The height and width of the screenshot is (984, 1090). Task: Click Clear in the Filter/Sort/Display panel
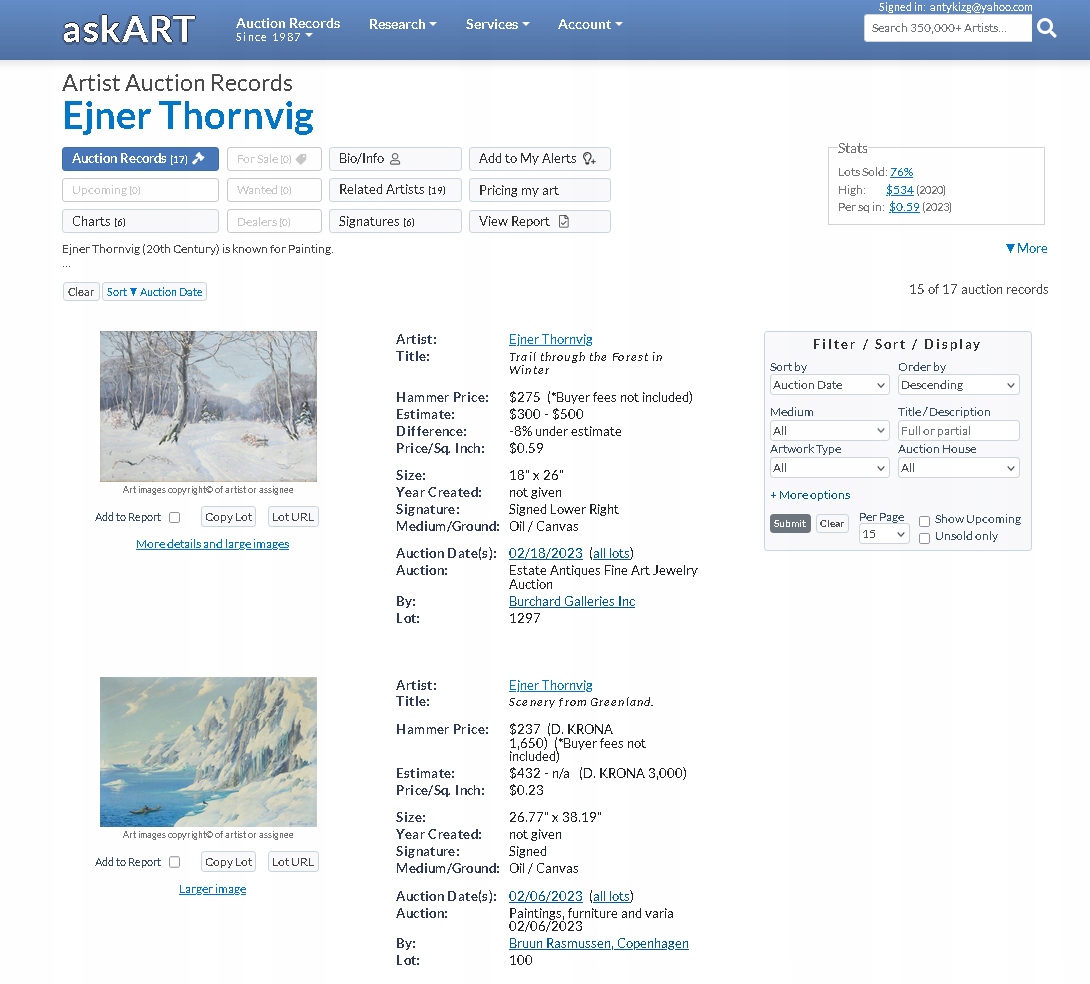click(831, 523)
